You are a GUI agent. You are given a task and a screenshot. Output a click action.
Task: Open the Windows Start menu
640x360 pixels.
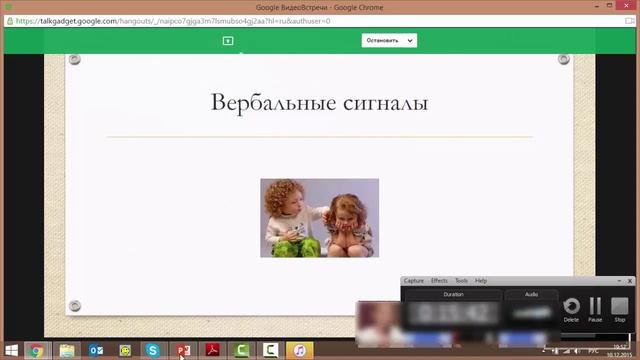tap(11, 351)
